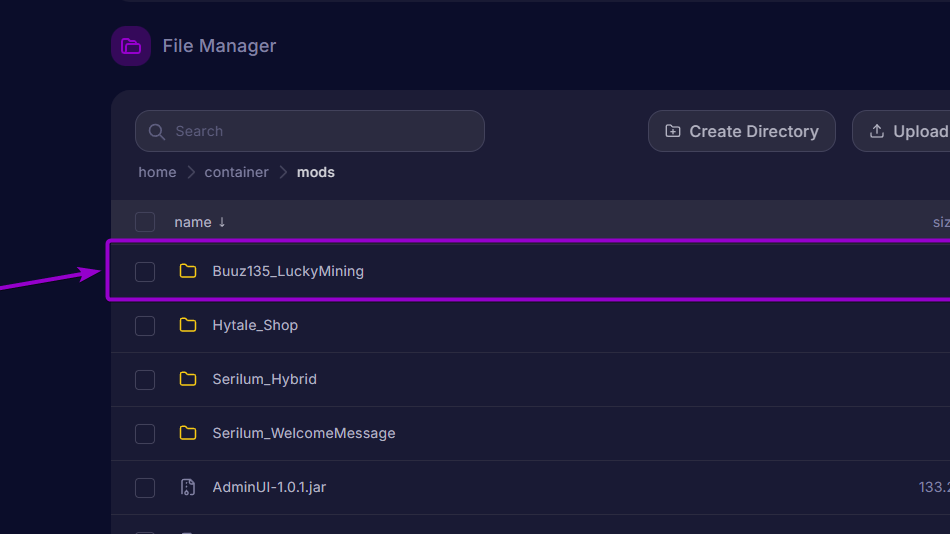950x534 pixels.
Task: Check the Serilum_Hybrid checkbox
Action: (145, 379)
